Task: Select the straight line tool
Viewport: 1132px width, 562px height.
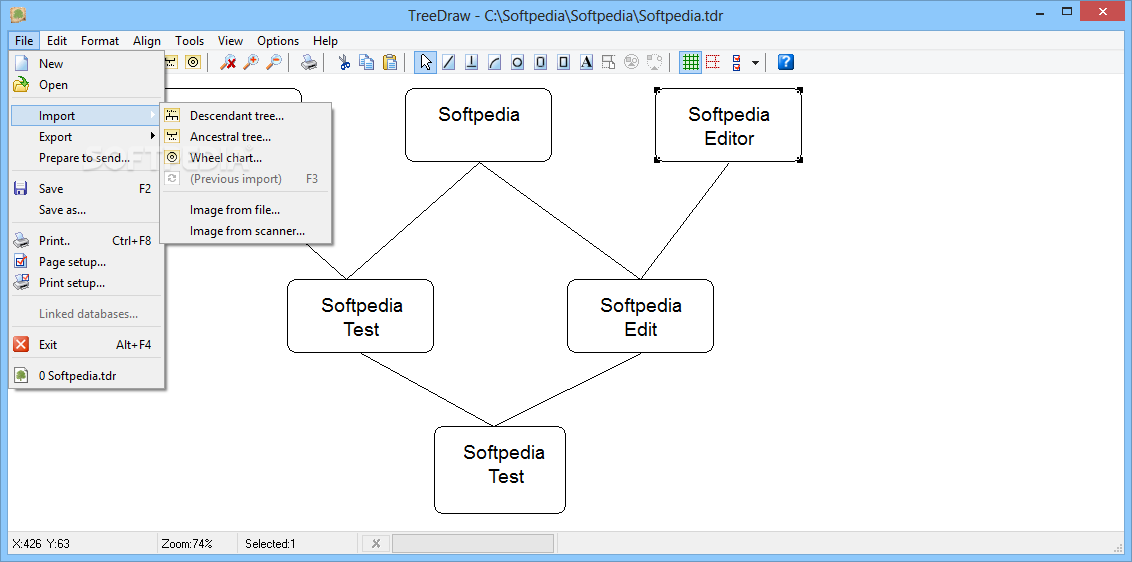Action: pyautogui.click(x=448, y=62)
